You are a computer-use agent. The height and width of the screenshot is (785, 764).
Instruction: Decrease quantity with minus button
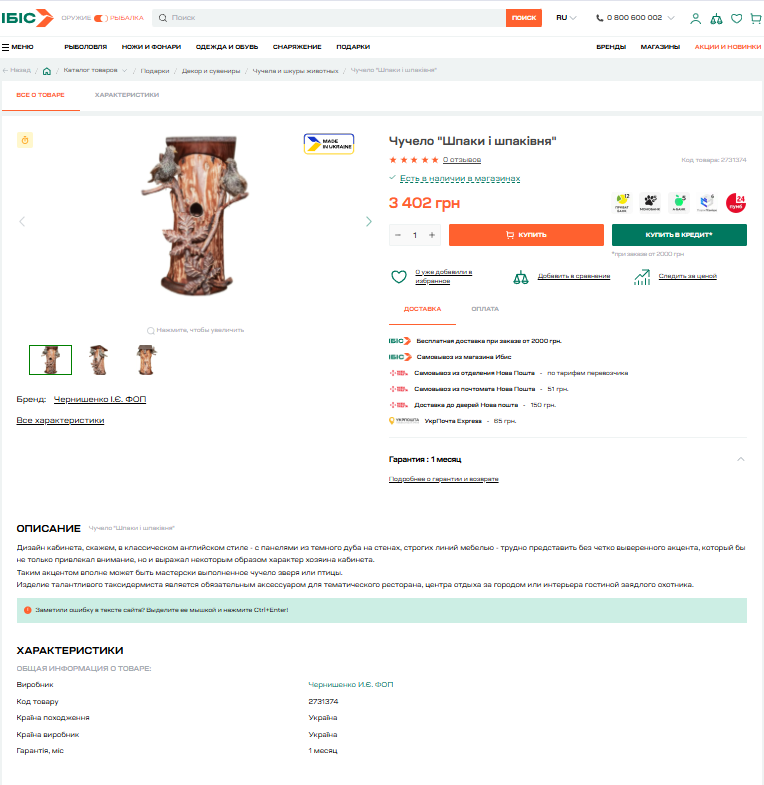pos(398,235)
